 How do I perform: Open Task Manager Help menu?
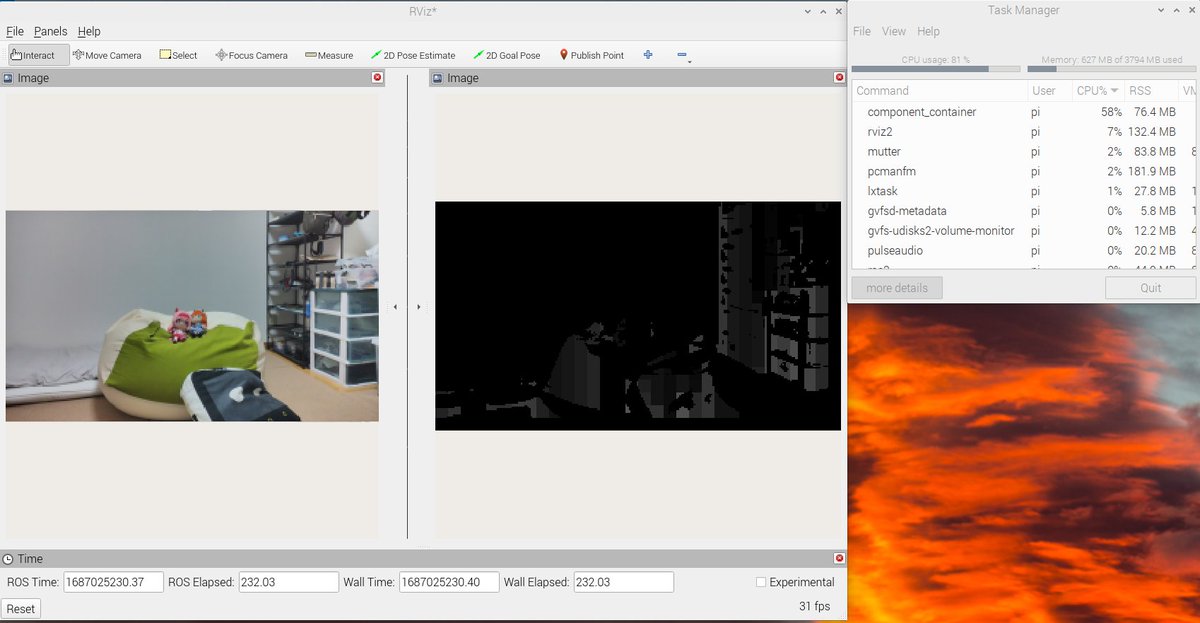coord(928,31)
